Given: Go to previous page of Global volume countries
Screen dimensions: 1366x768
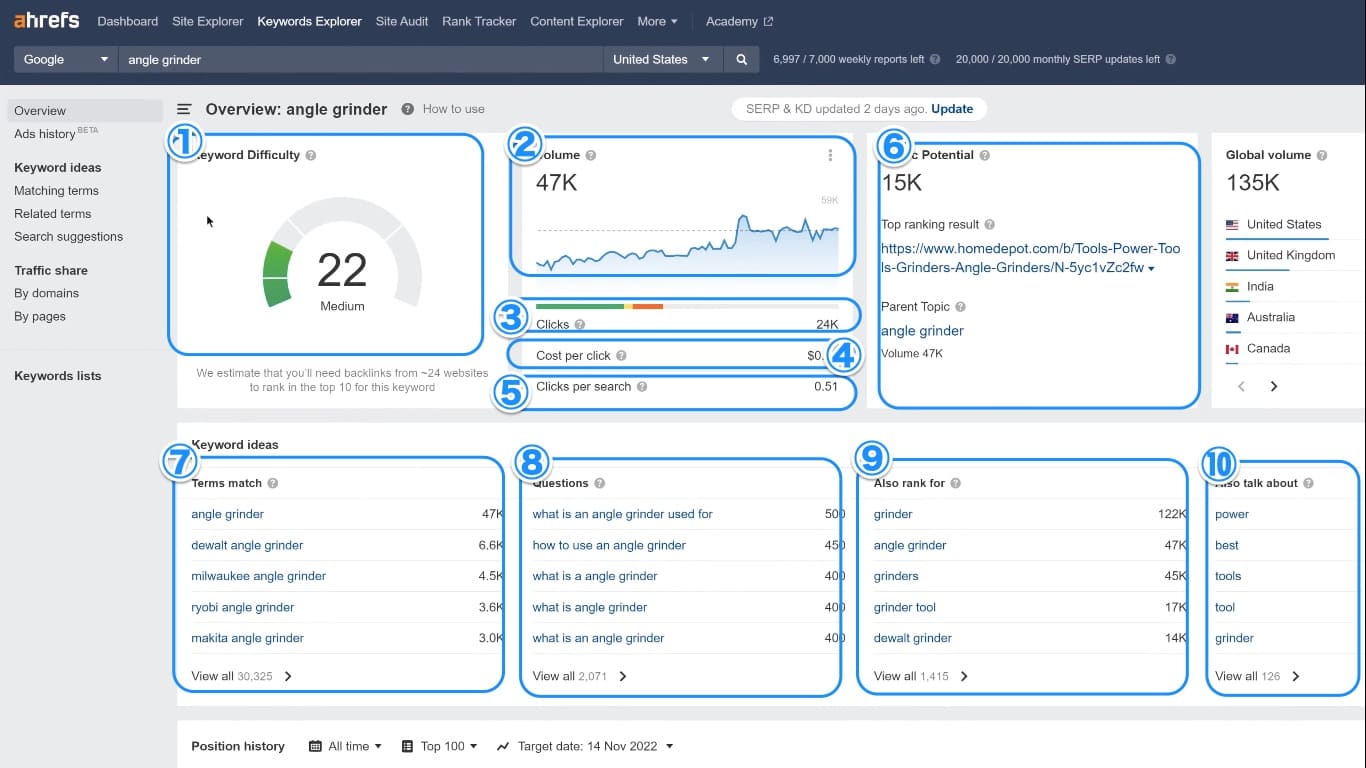Looking at the screenshot, I should (1241, 386).
